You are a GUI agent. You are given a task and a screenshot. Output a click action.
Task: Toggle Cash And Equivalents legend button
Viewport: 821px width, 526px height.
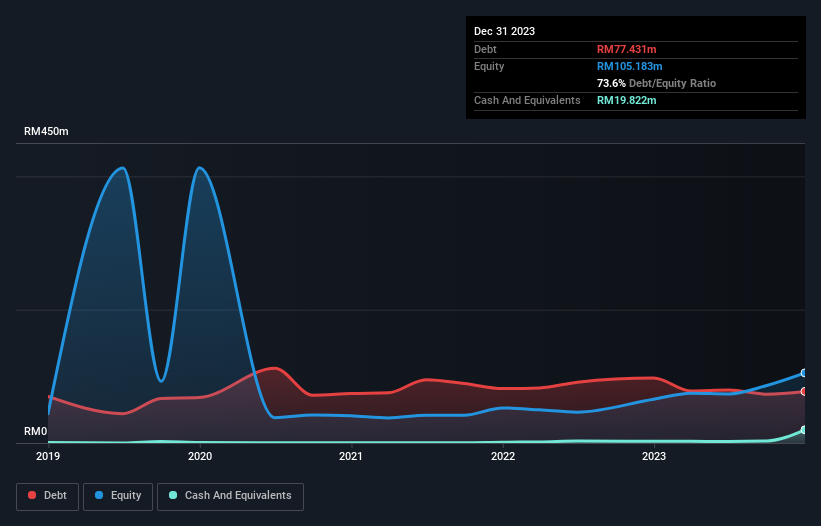point(230,496)
